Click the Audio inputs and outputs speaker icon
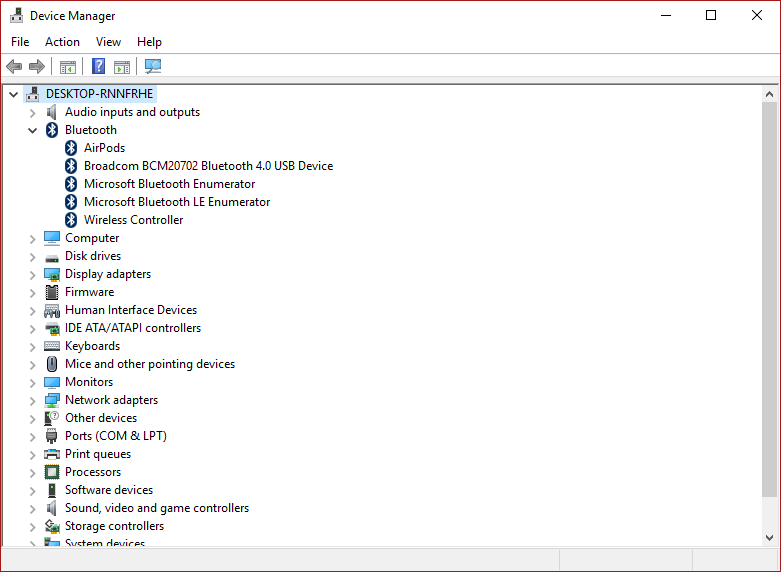 point(51,112)
